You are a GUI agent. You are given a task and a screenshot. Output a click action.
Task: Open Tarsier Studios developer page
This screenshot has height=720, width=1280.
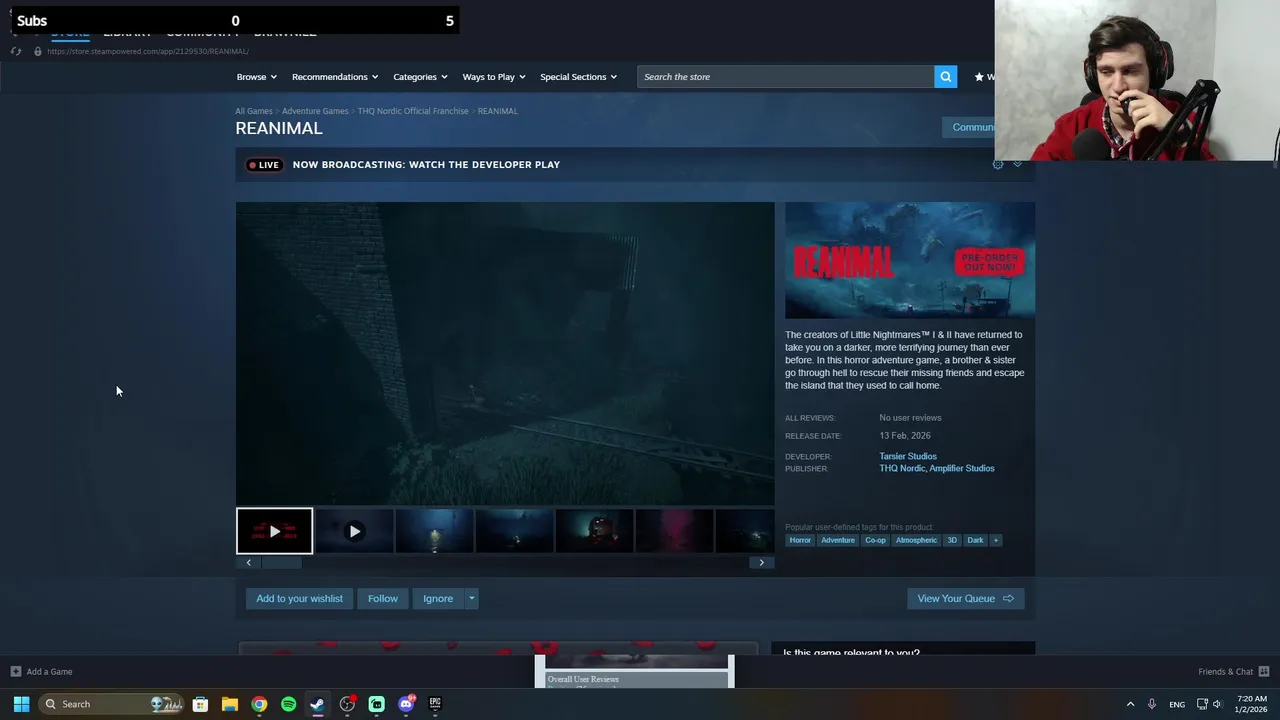[x=908, y=456]
